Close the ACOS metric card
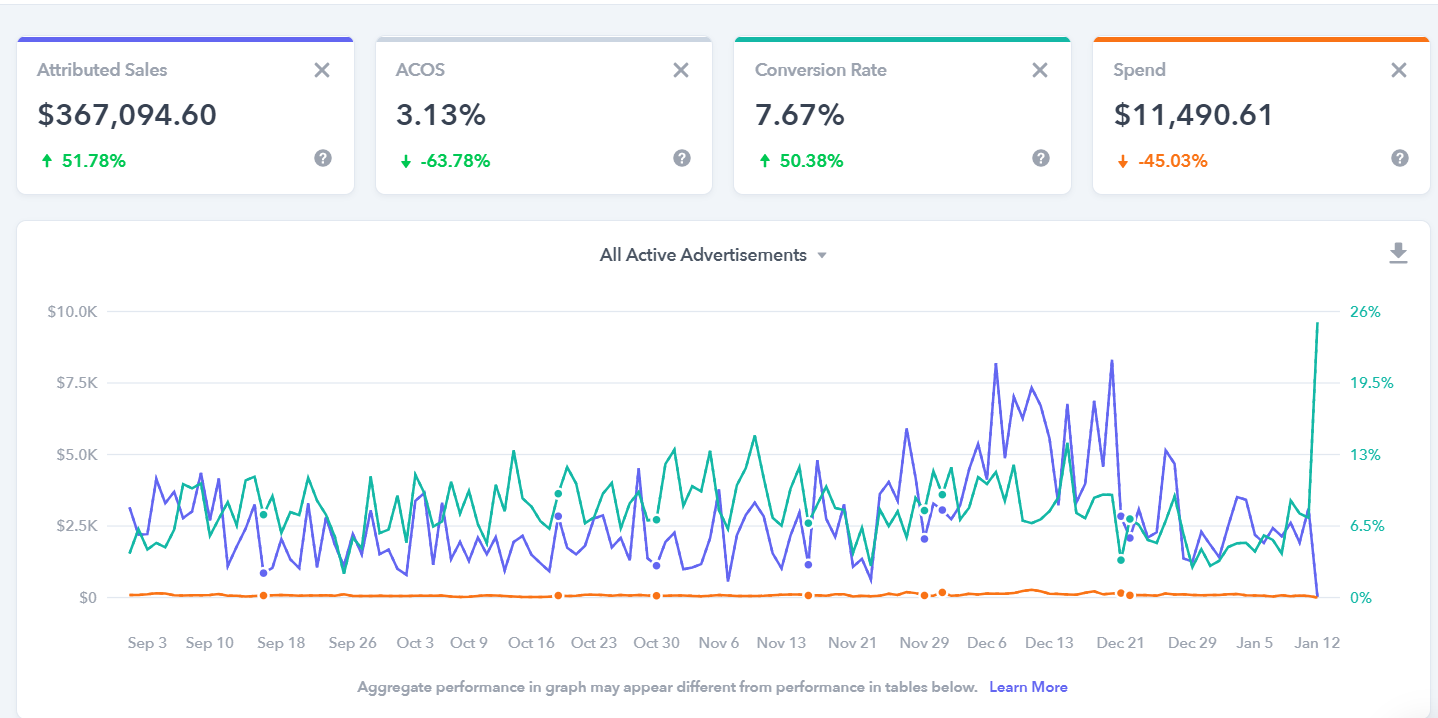1438x718 pixels. coord(681,70)
